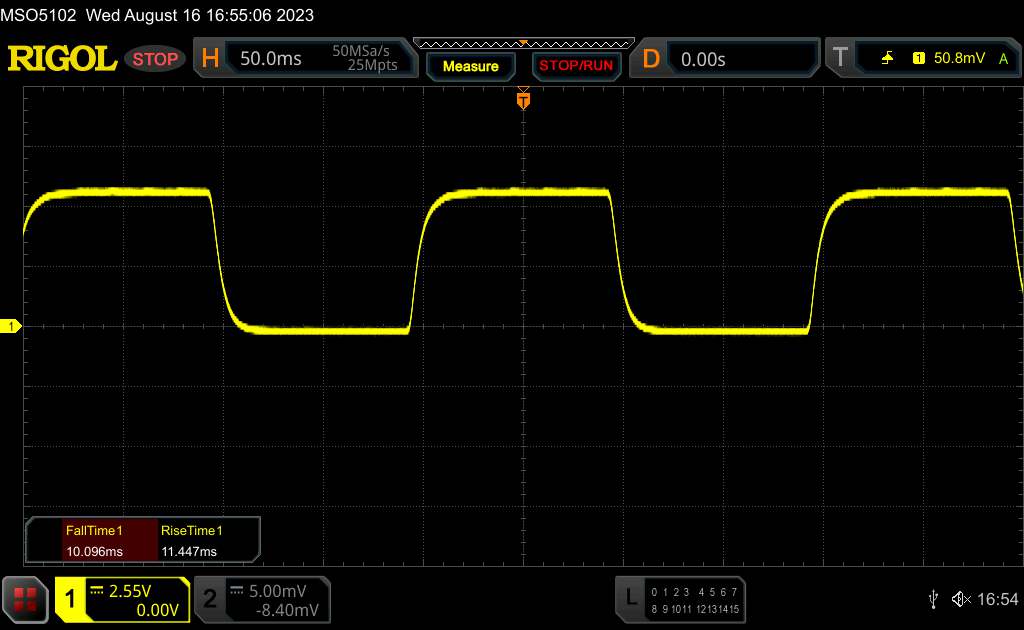Click the orange D delay icon

tap(650, 59)
